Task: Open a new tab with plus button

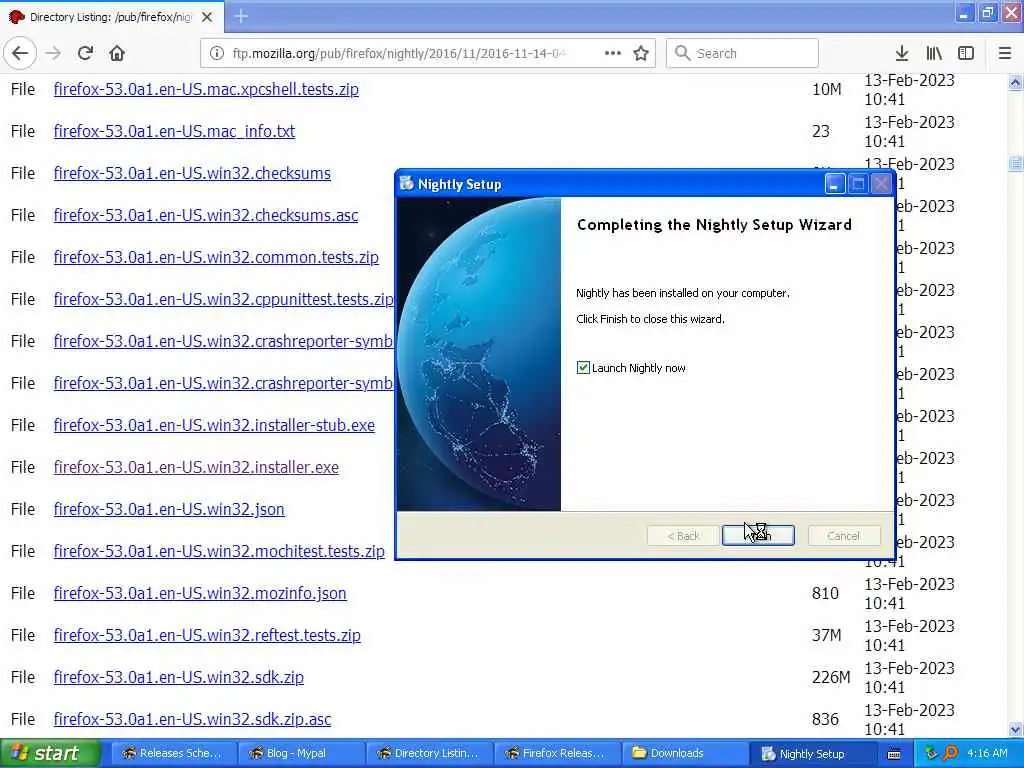Action: (x=241, y=16)
